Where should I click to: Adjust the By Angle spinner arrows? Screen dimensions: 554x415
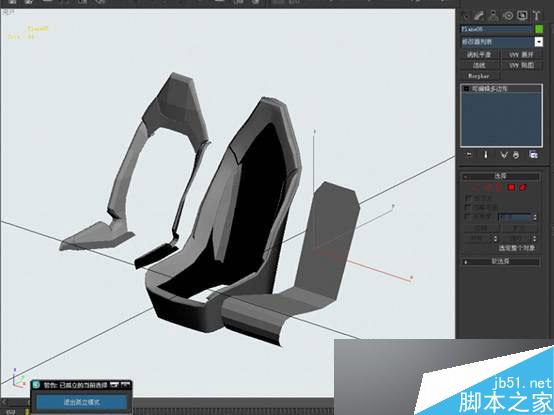click(x=535, y=217)
